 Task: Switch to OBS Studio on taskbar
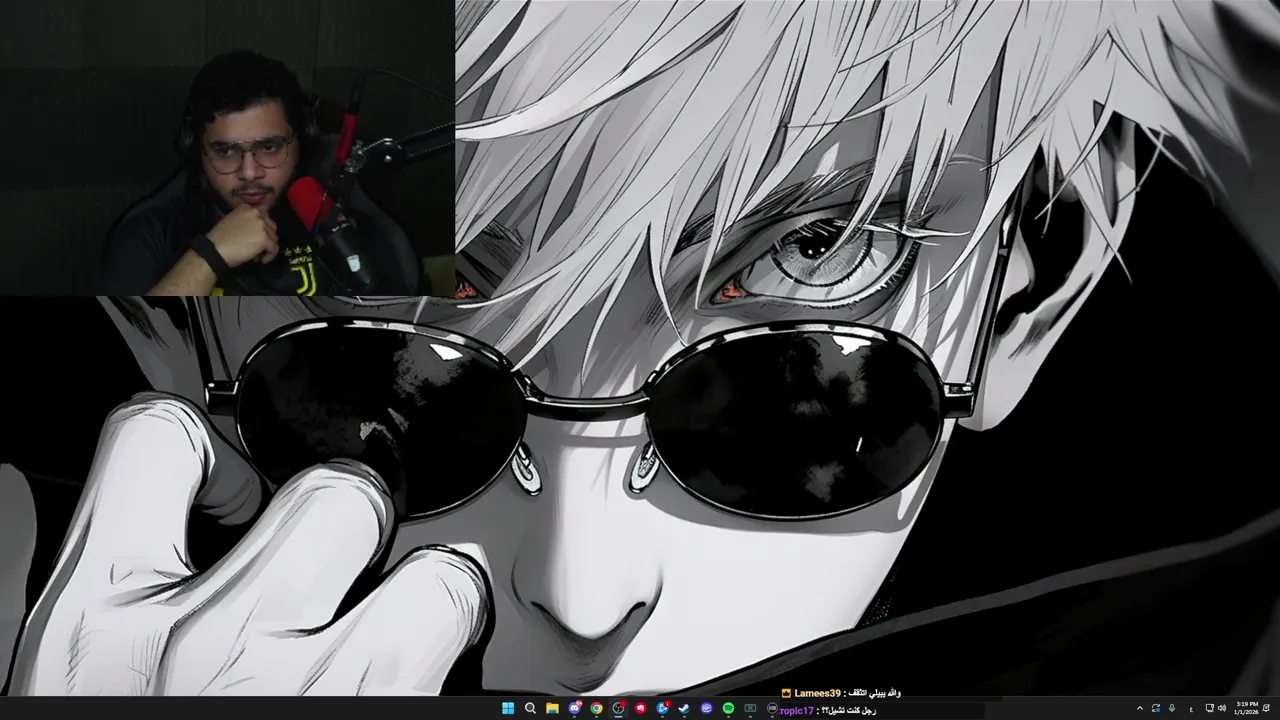click(618, 708)
